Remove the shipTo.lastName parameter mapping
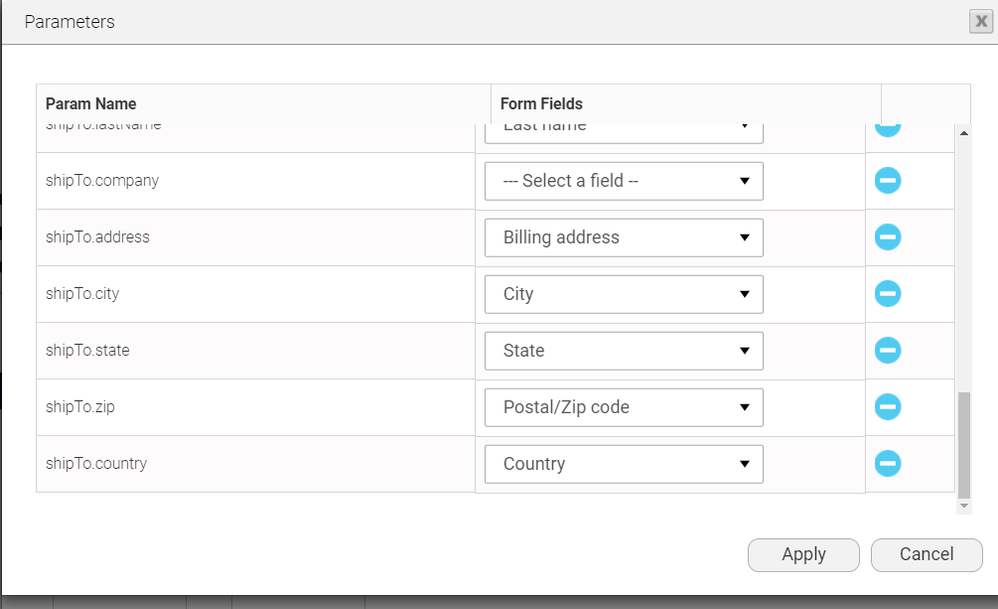 tap(888, 124)
